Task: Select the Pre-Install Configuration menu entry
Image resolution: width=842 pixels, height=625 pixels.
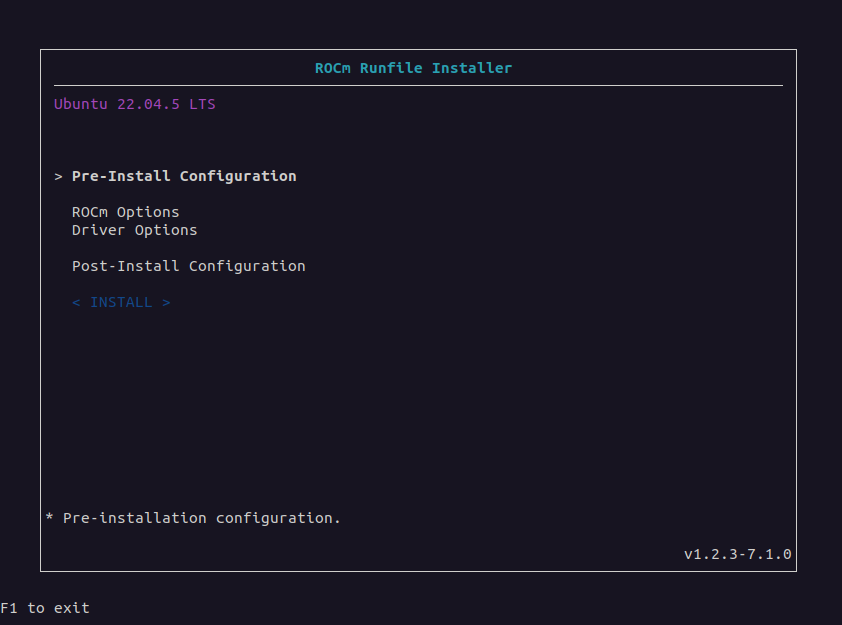Action: point(184,176)
